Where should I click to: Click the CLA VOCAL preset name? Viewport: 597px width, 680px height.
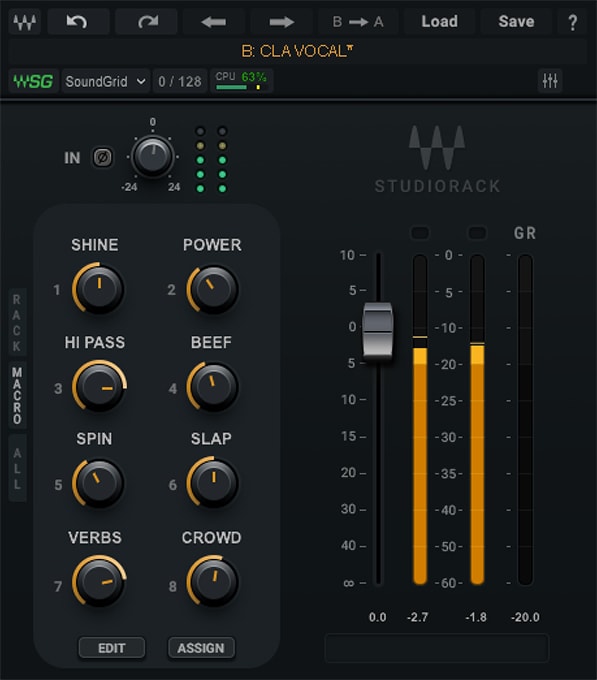coord(297,52)
